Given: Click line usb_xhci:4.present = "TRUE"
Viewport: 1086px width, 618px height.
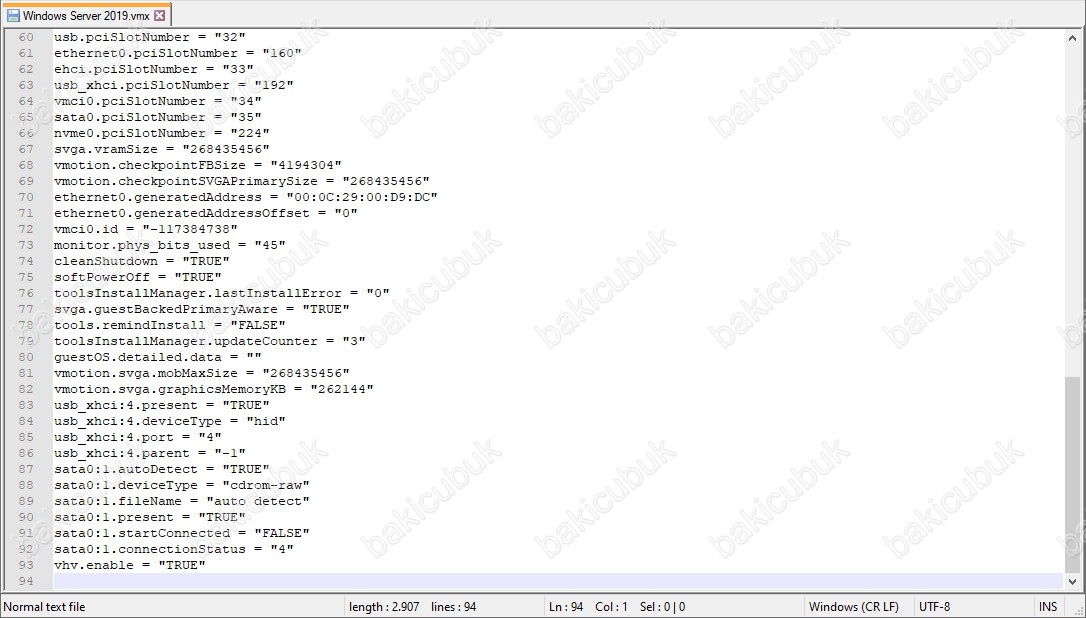Looking at the screenshot, I should click(x=161, y=405).
